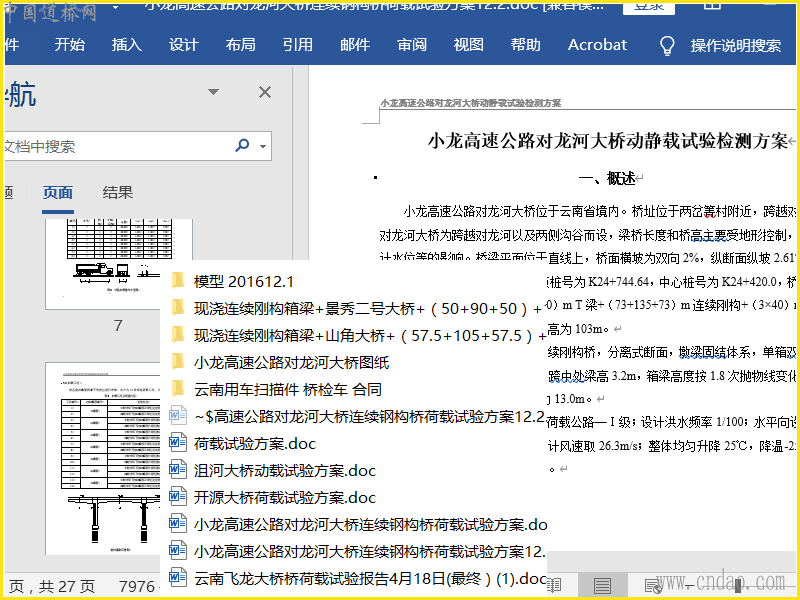The width and height of the screenshot is (800, 600).
Task: Click the lightbulb Tell Me icon
Action: pos(667,45)
